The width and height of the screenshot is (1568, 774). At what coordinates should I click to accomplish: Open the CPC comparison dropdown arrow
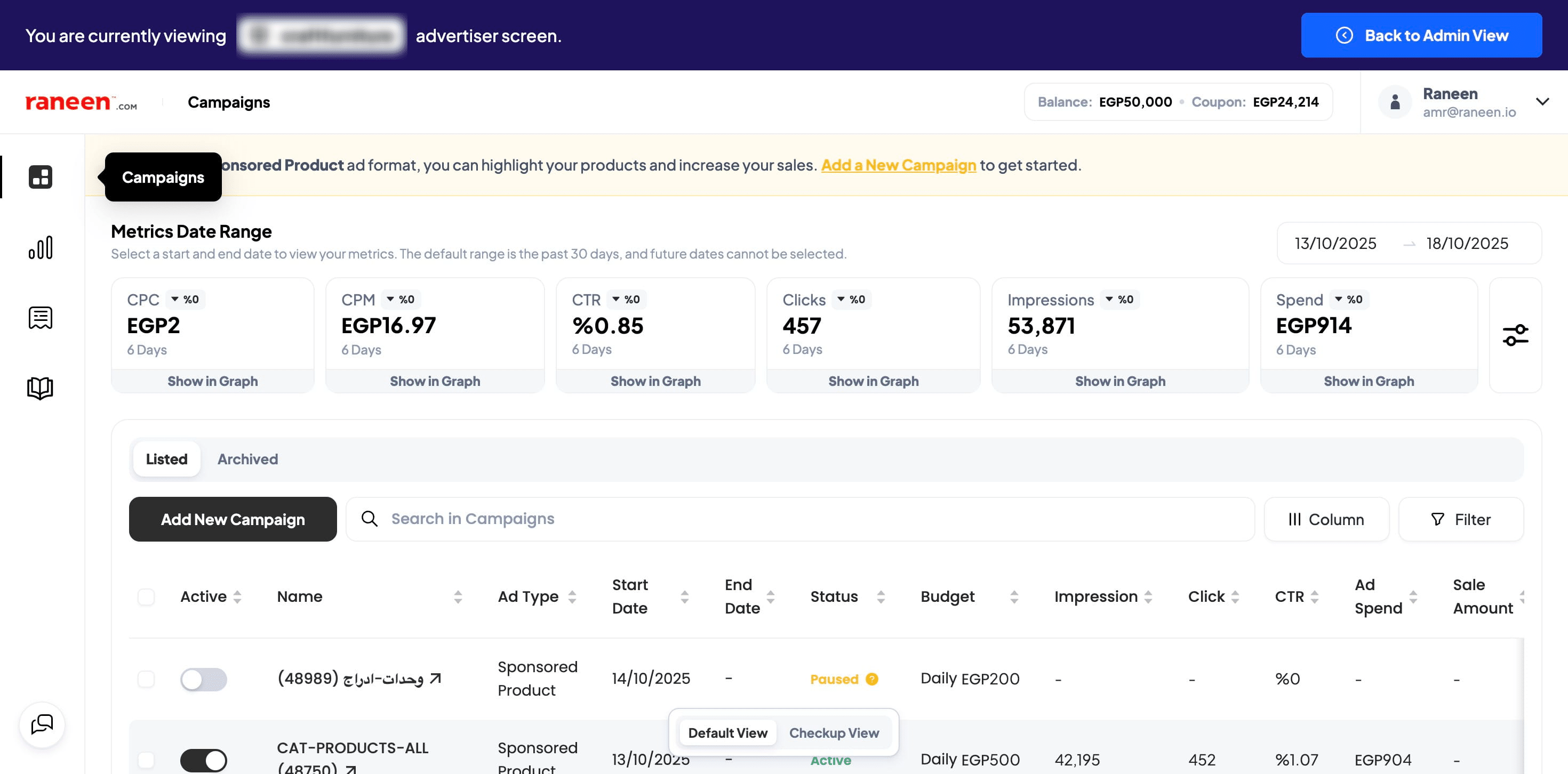[x=175, y=300]
